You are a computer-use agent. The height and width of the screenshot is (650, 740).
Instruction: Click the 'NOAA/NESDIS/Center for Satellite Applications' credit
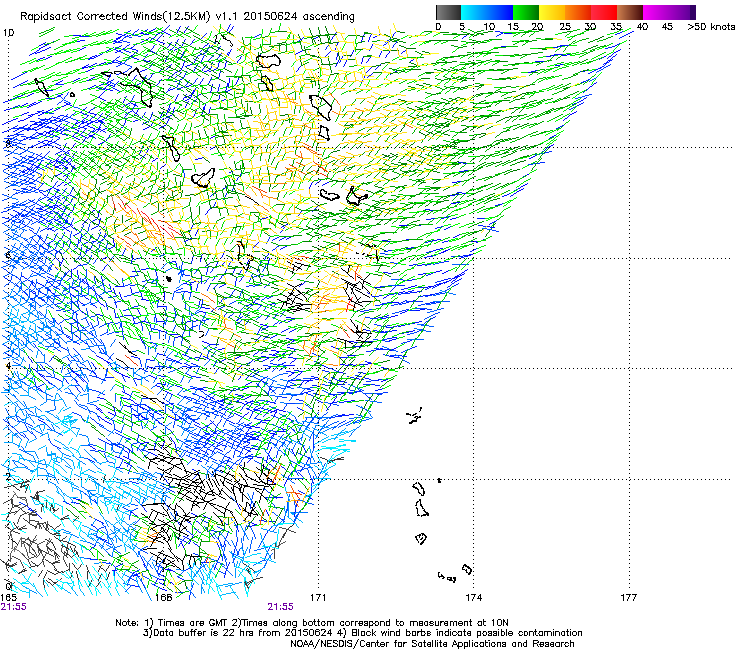point(432,644)
